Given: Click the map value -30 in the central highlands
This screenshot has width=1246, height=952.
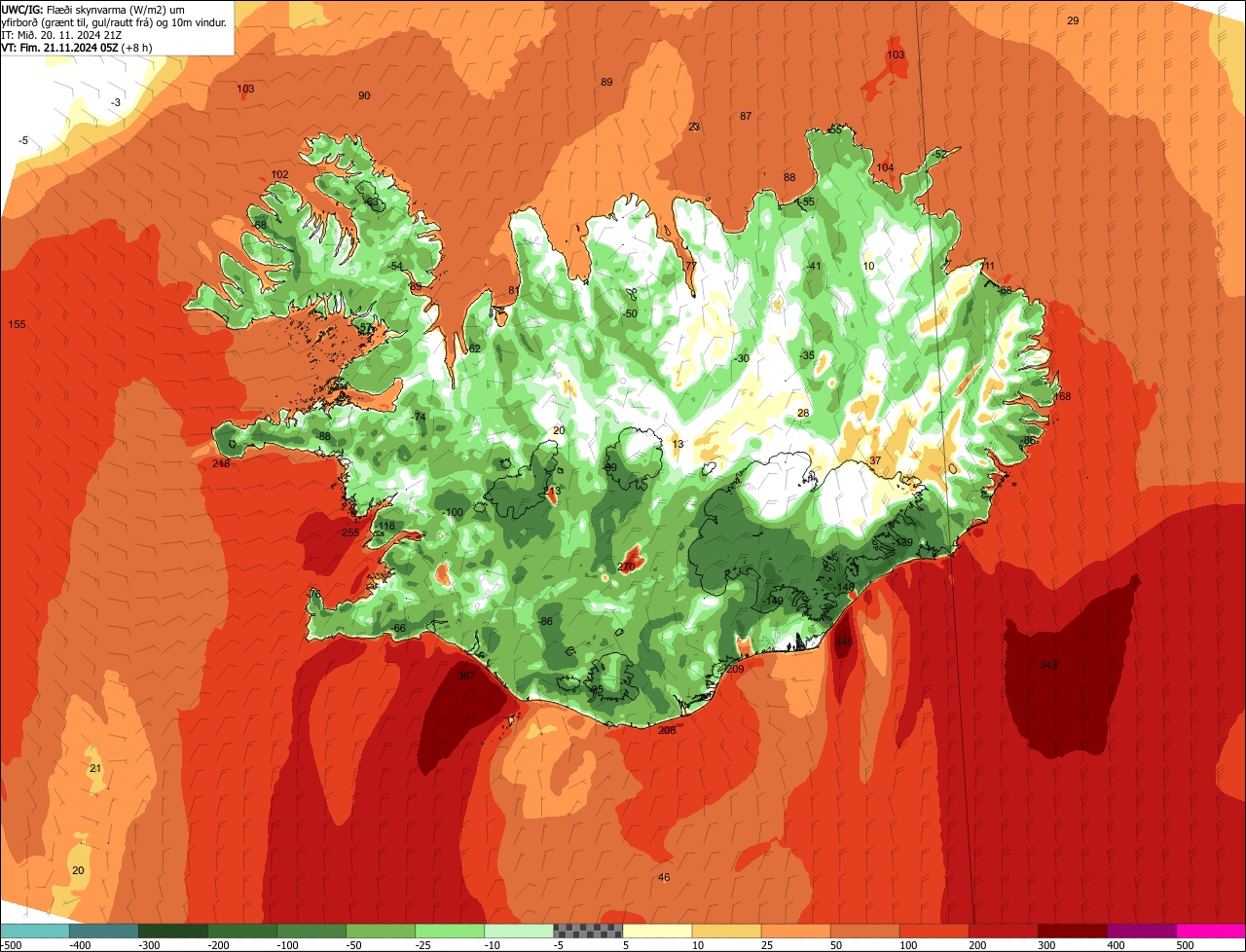Looking at the screenshot, I should point(742,358).
